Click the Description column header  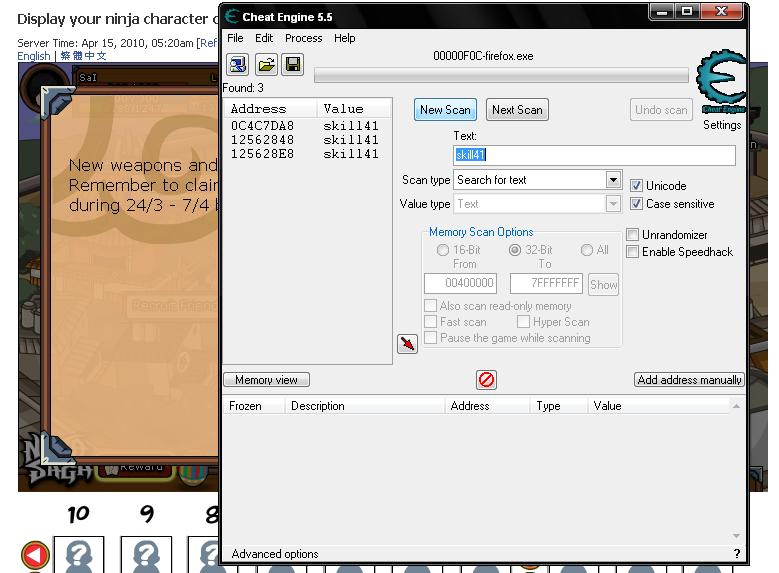(365, 406)
